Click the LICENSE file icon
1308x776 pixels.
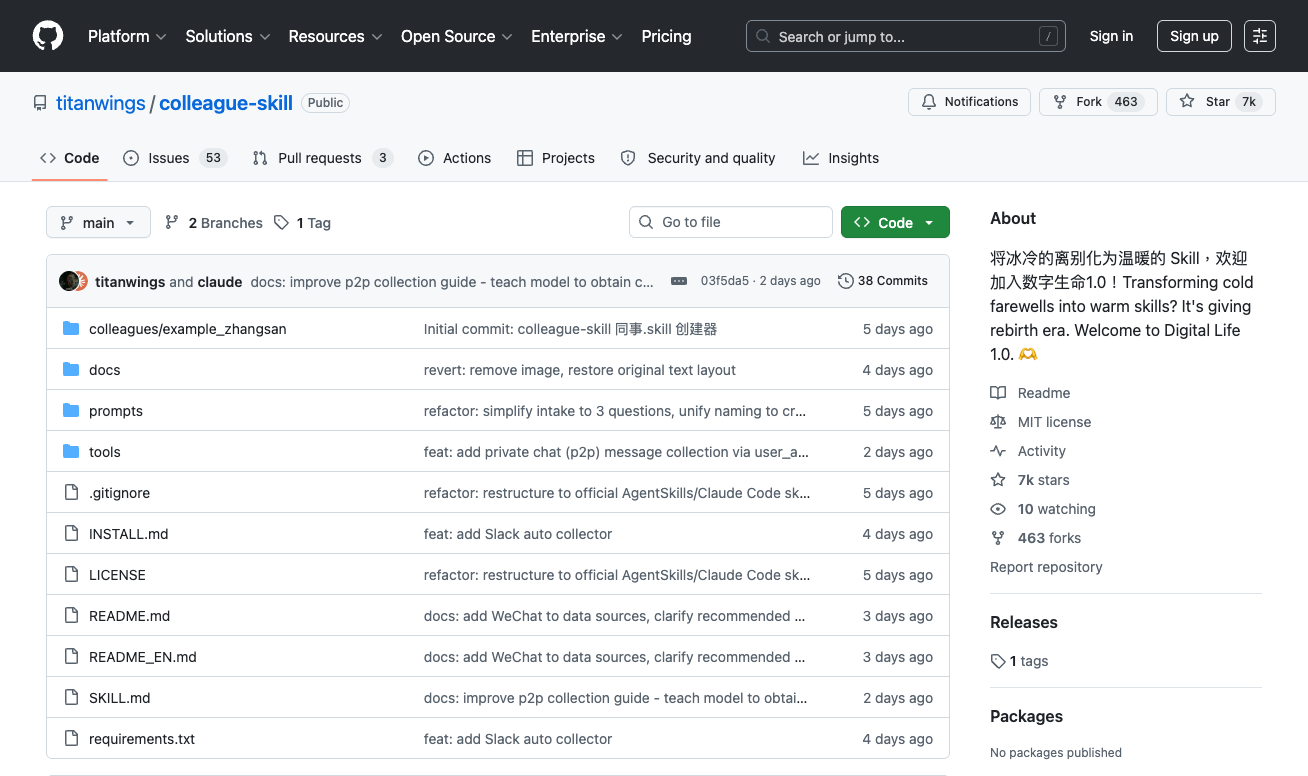tap(71, 574)
